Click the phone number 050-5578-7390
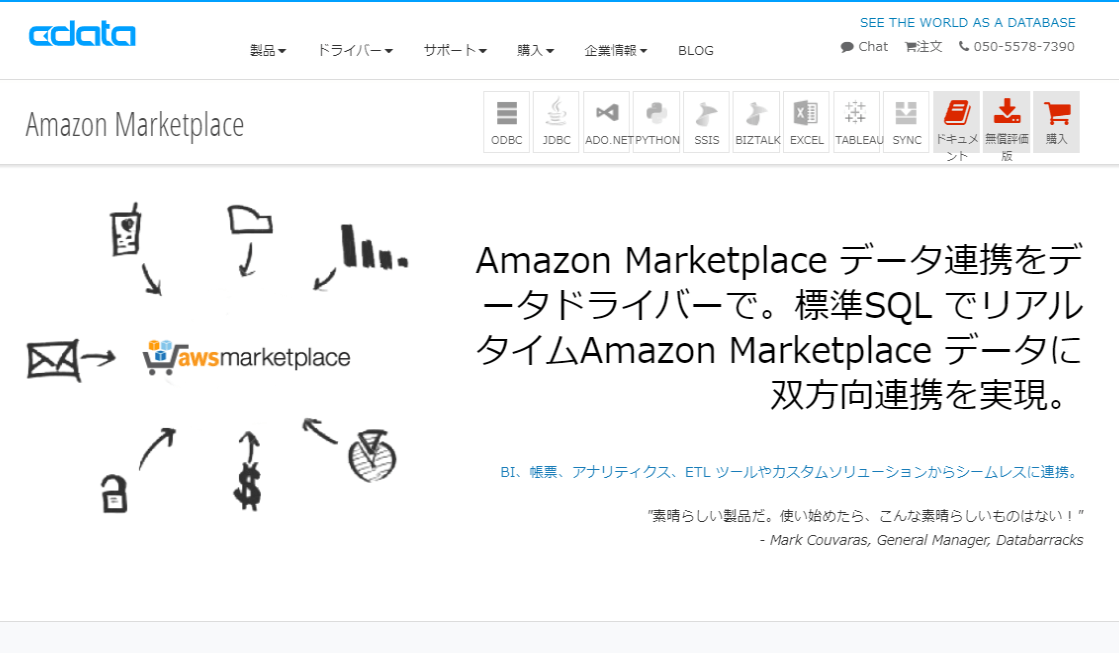Image resolution: width=1119 pixels, height=653 pixels. (x=1016, y=46)
